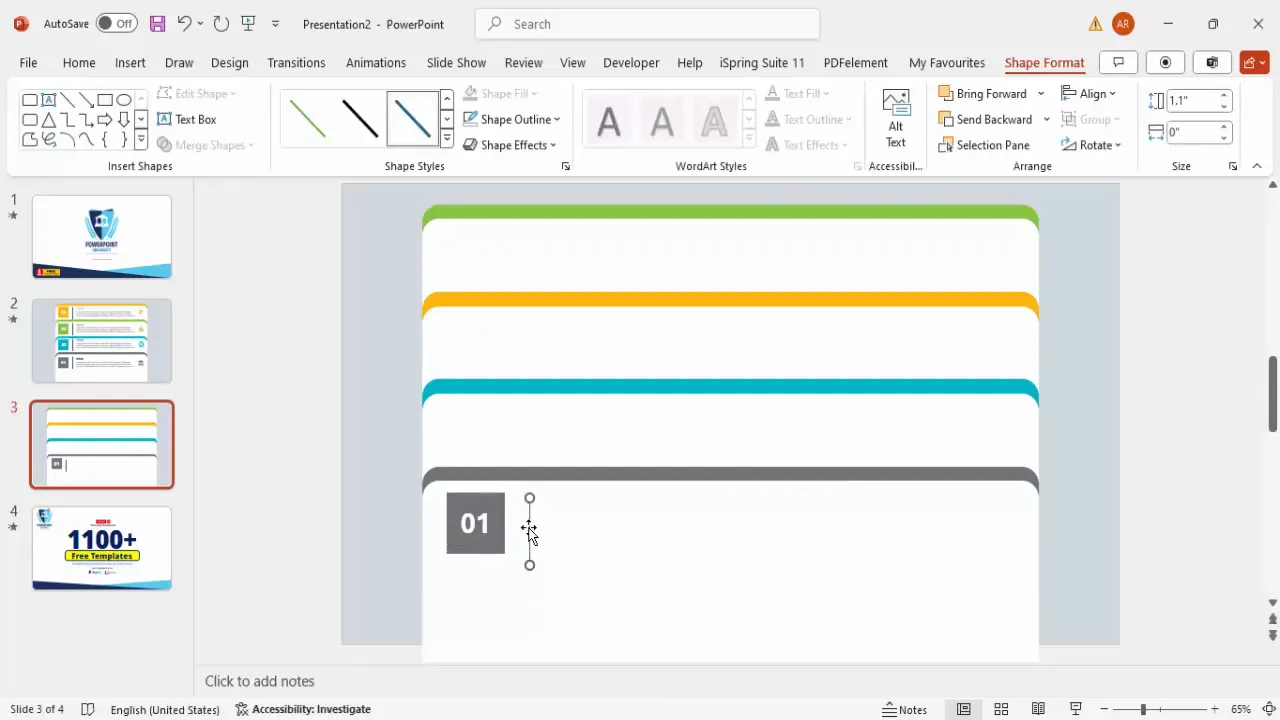
Task: Click the Bring Forward button
Action: pos(983,93)
